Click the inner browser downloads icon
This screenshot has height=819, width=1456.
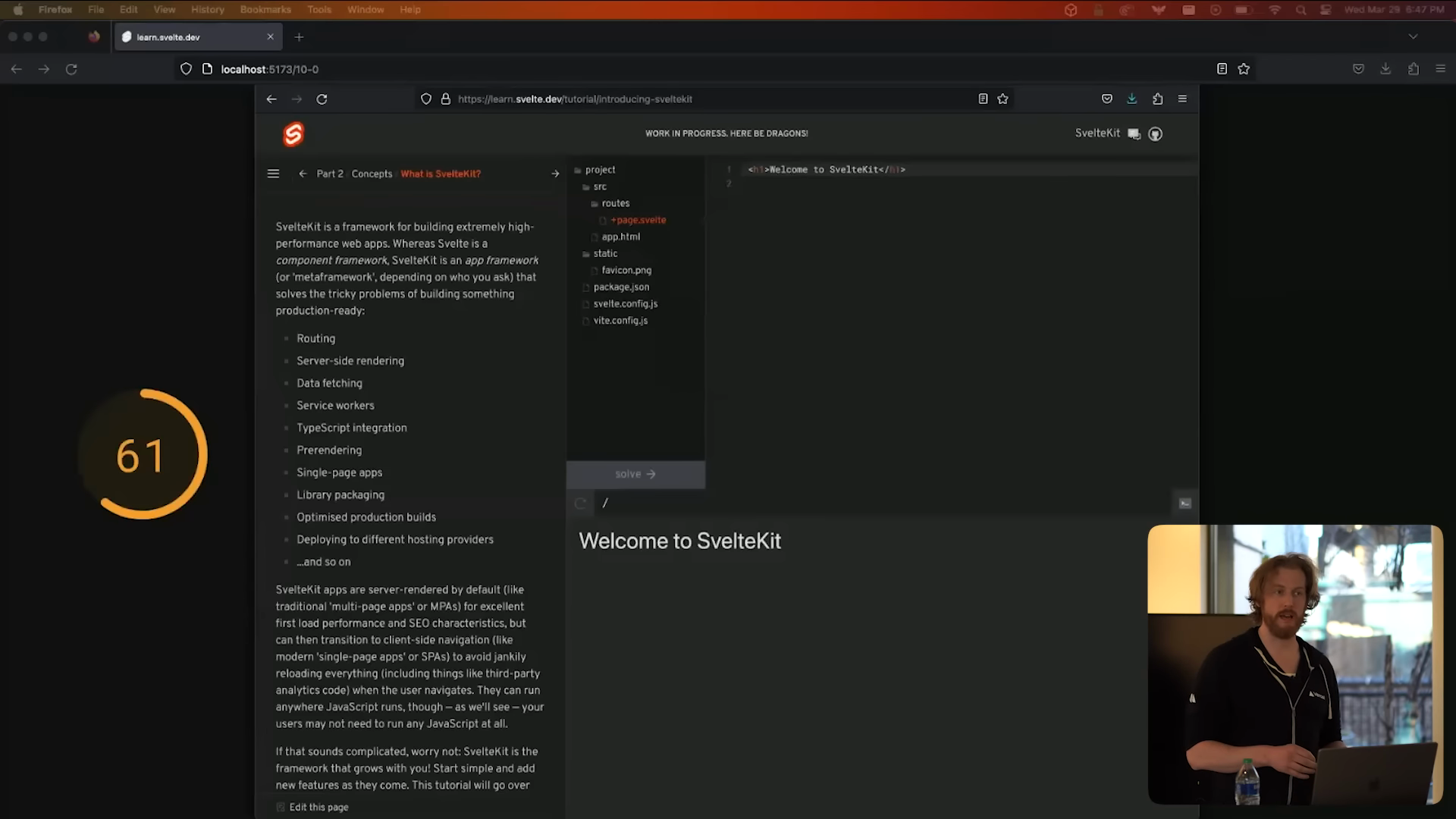click(1131, 99)
